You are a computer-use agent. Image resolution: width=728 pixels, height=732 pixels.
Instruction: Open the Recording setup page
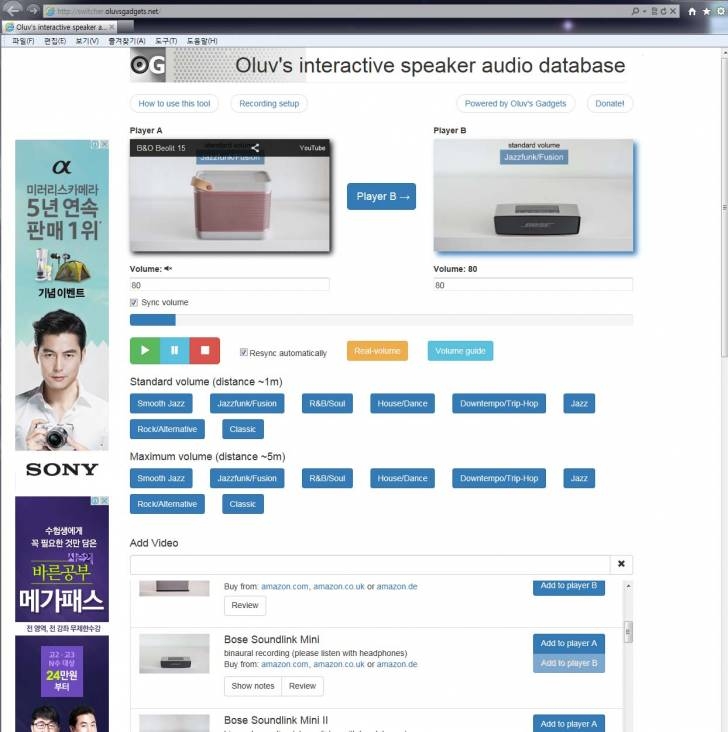(269, 104)
